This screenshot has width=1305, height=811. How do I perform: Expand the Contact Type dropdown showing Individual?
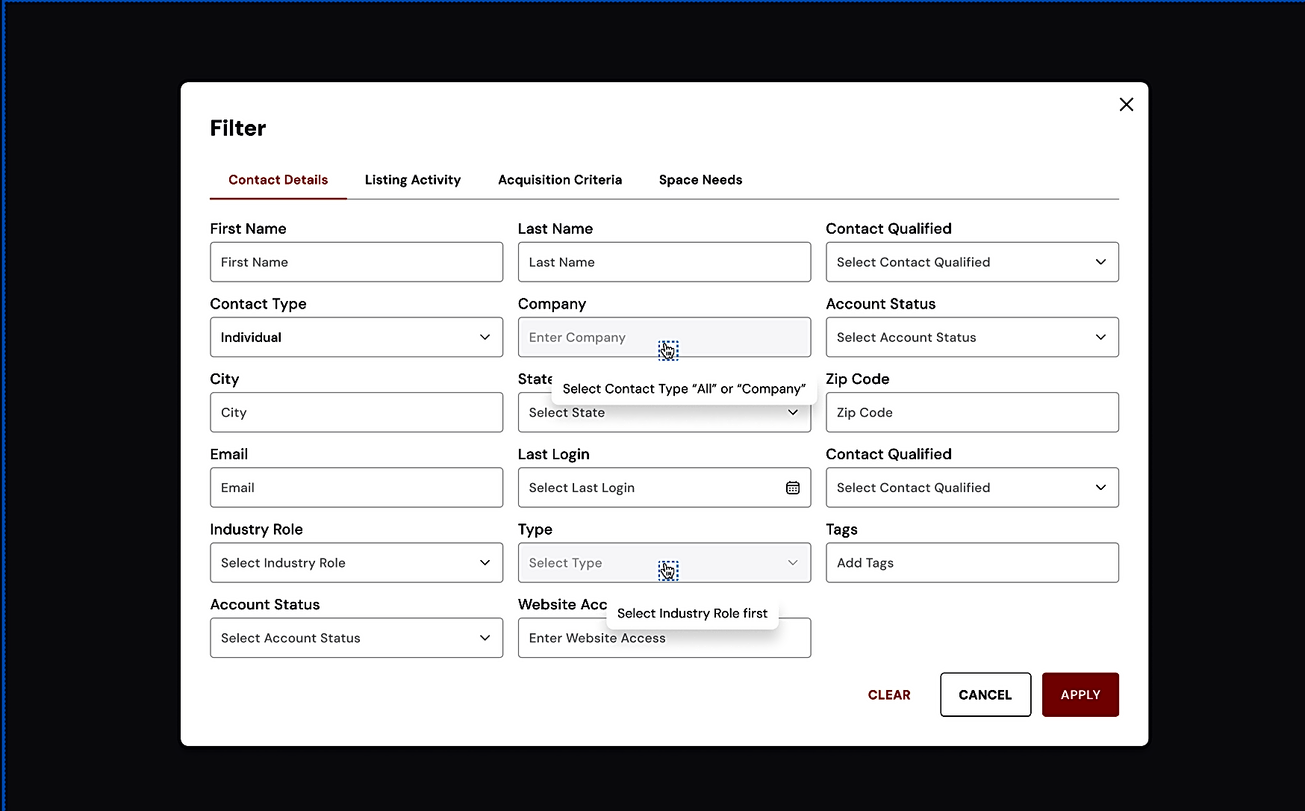click(356, 337)
